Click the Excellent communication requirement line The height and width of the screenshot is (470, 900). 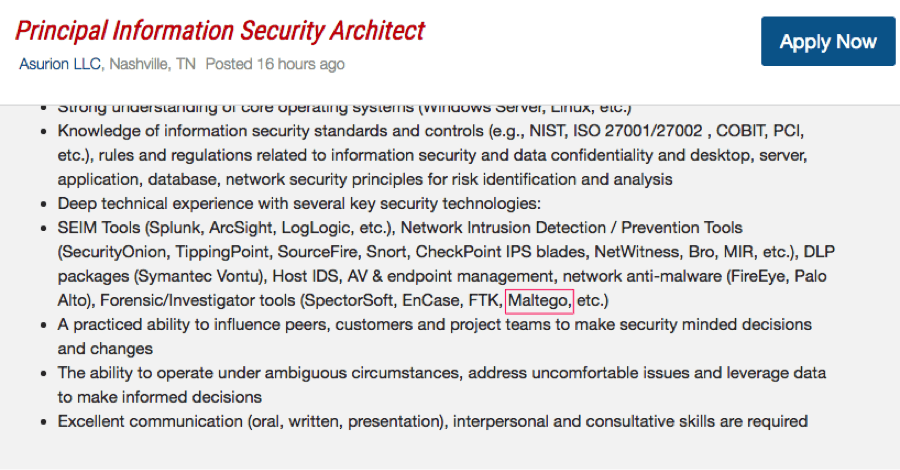pos(433,422)
